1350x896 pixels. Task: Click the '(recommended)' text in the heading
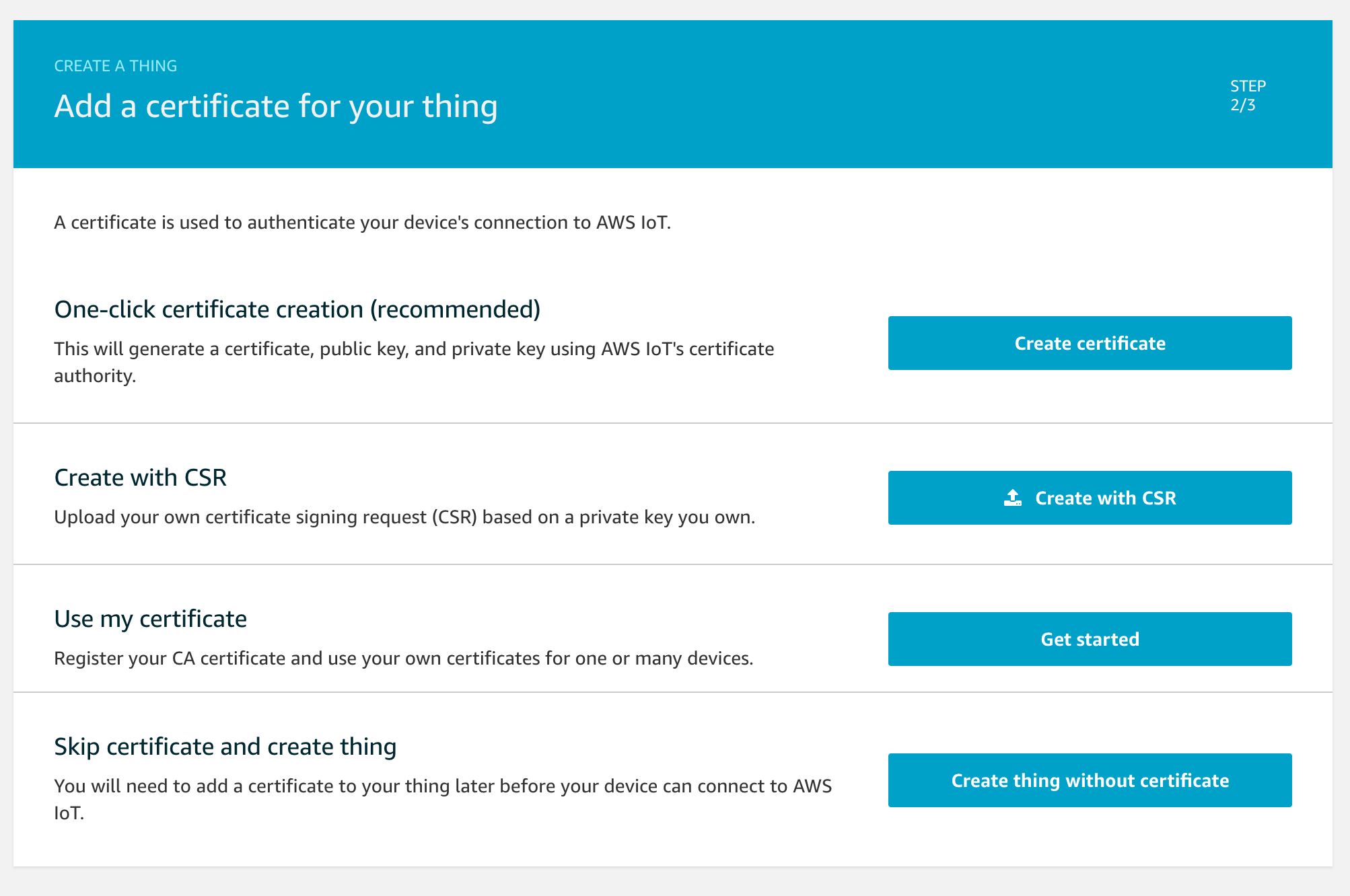coord(455,309)
